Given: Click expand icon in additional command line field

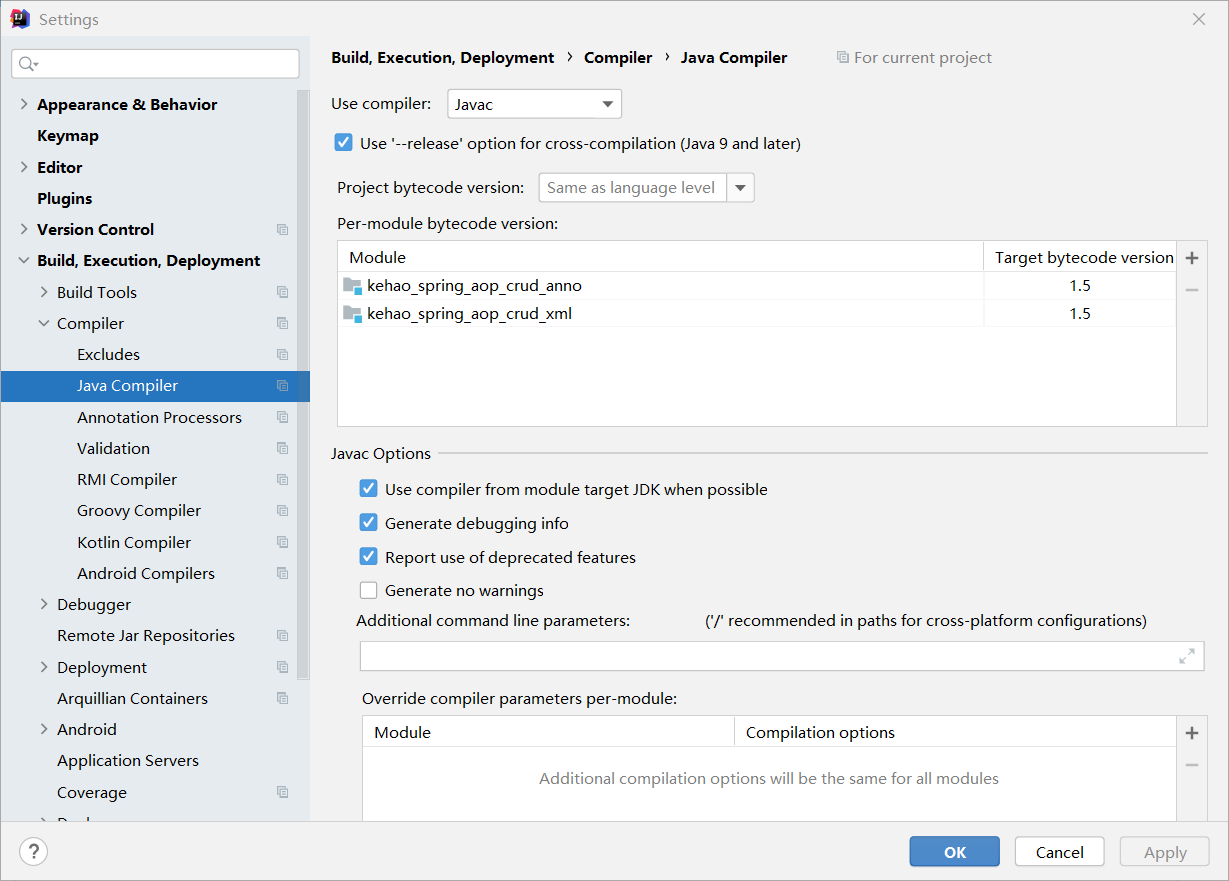Looking at the screenshot, I should point(1187,656).
